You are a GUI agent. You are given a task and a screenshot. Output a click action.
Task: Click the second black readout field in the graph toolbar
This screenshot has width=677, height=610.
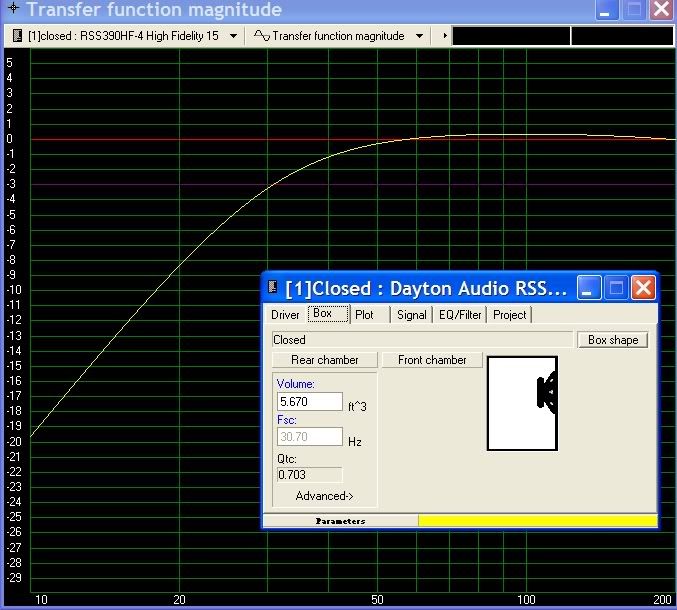[622, 36]
